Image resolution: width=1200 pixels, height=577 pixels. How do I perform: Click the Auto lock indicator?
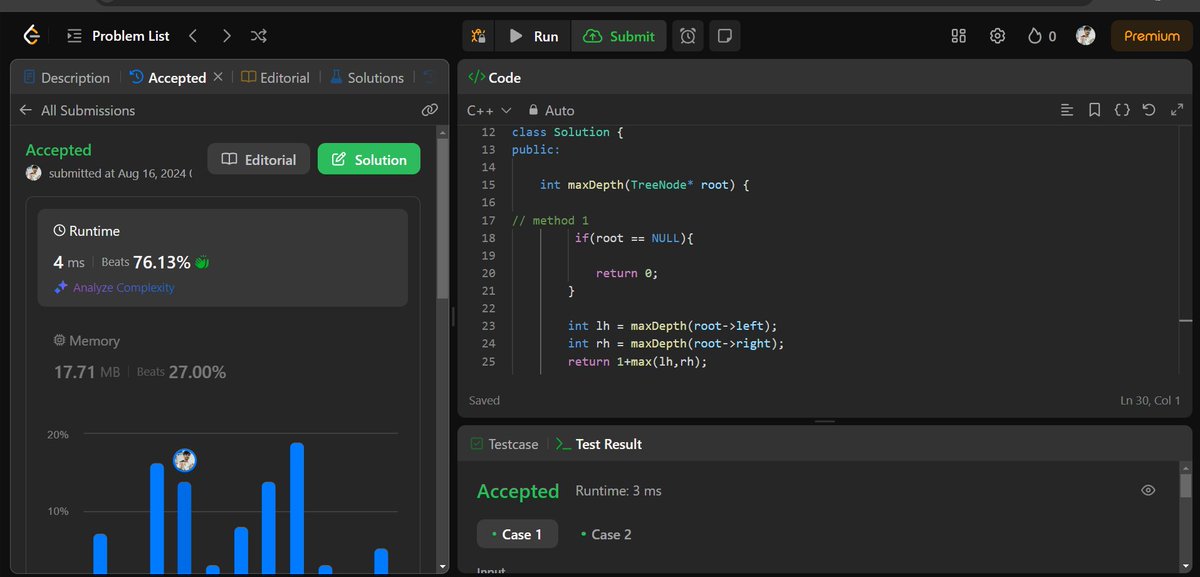(552, 110)
